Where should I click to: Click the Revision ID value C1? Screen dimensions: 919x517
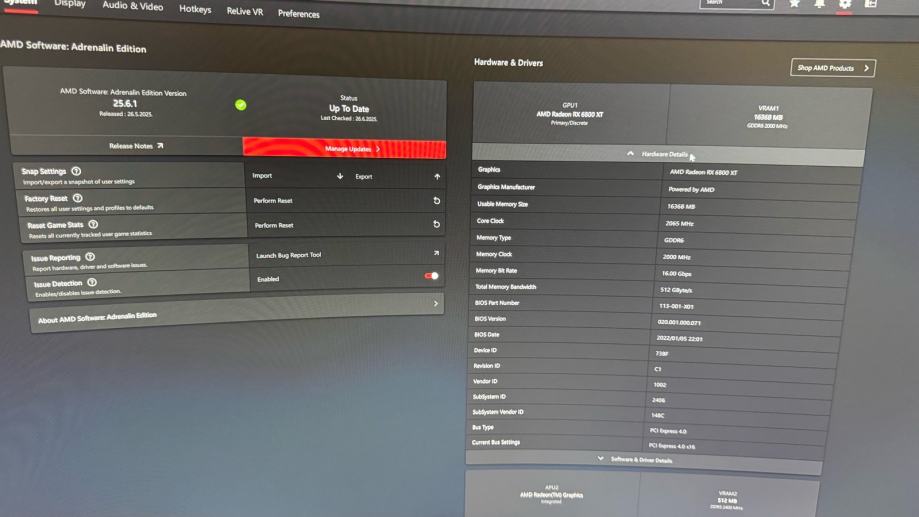click(658, 369)
